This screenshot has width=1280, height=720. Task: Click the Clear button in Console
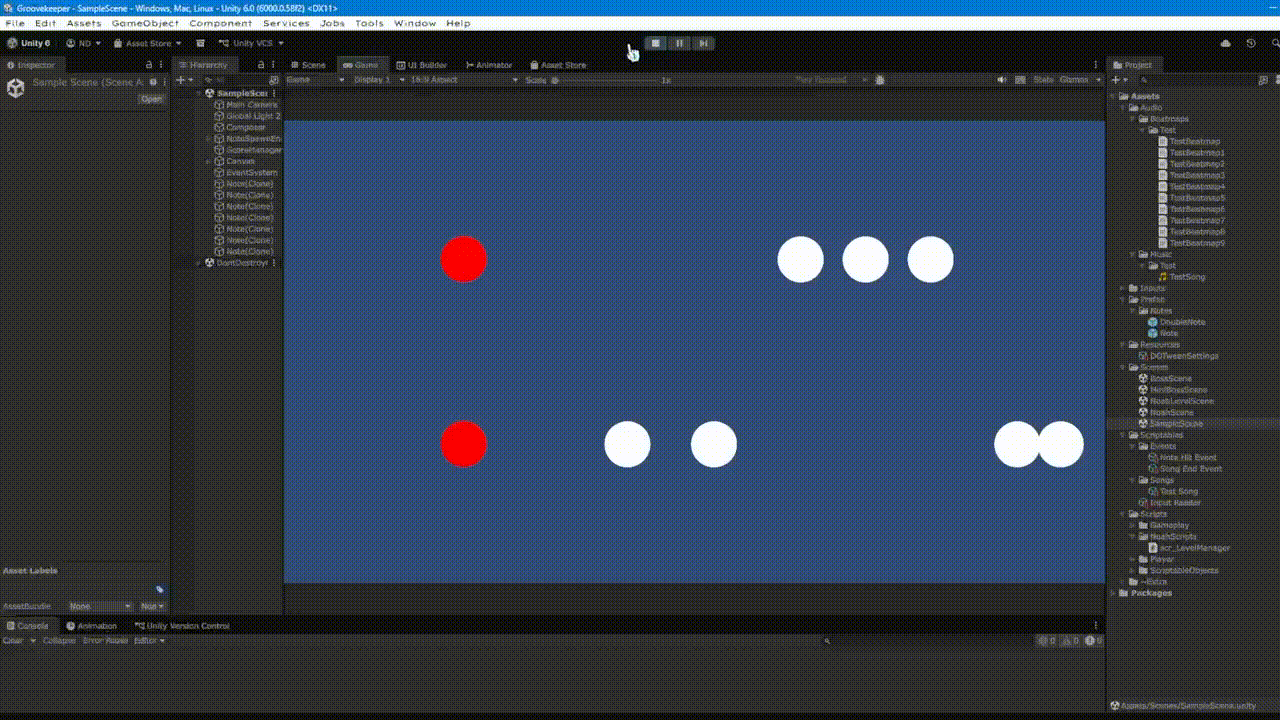coord(12,641)
